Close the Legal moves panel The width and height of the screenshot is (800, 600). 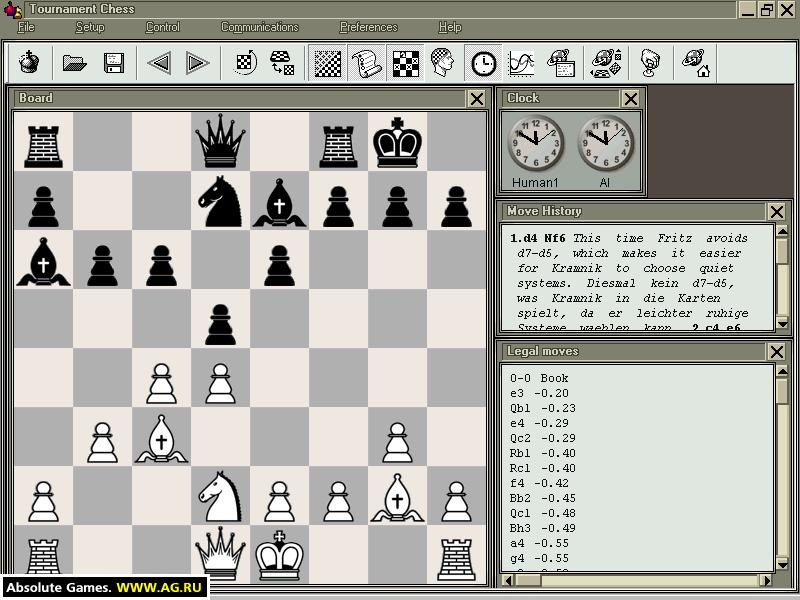point(777,352)
